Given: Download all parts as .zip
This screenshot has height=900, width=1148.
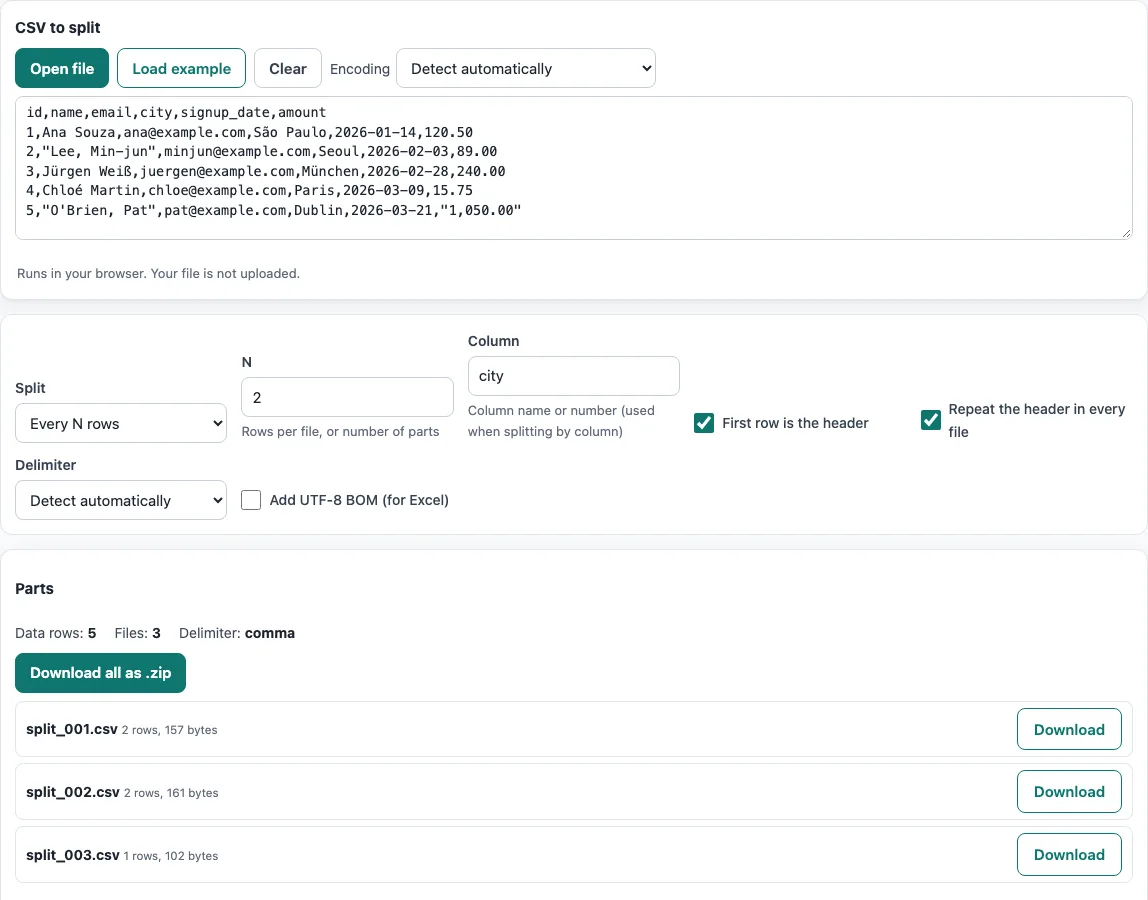Looking at the screenshot, I should pos(100,672).
